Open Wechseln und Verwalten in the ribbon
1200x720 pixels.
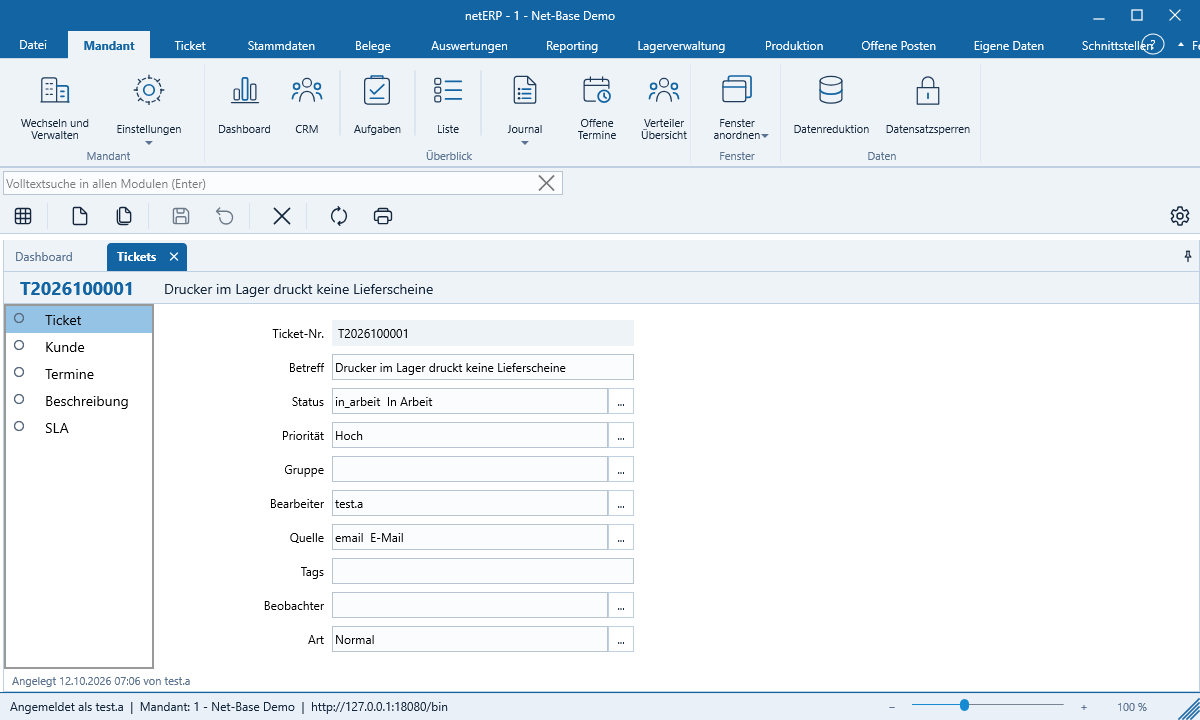55,108
